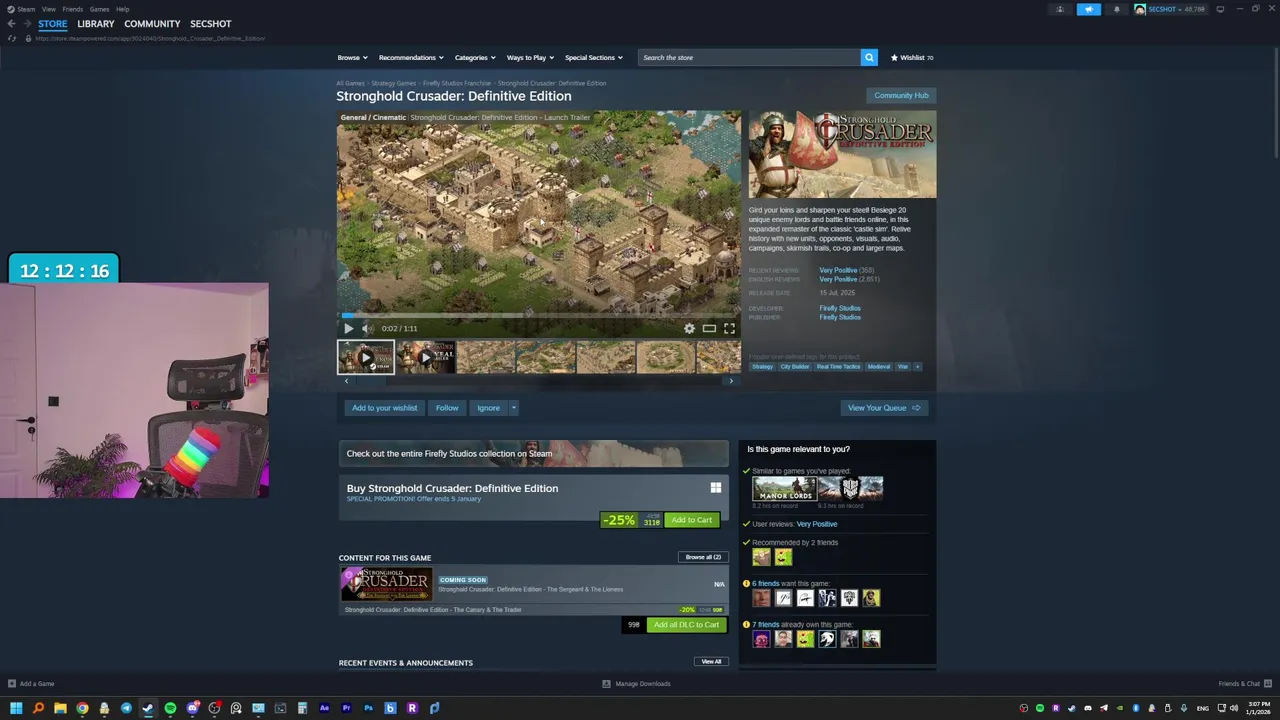Open the SECSHOT profile tab

[211, 24]
